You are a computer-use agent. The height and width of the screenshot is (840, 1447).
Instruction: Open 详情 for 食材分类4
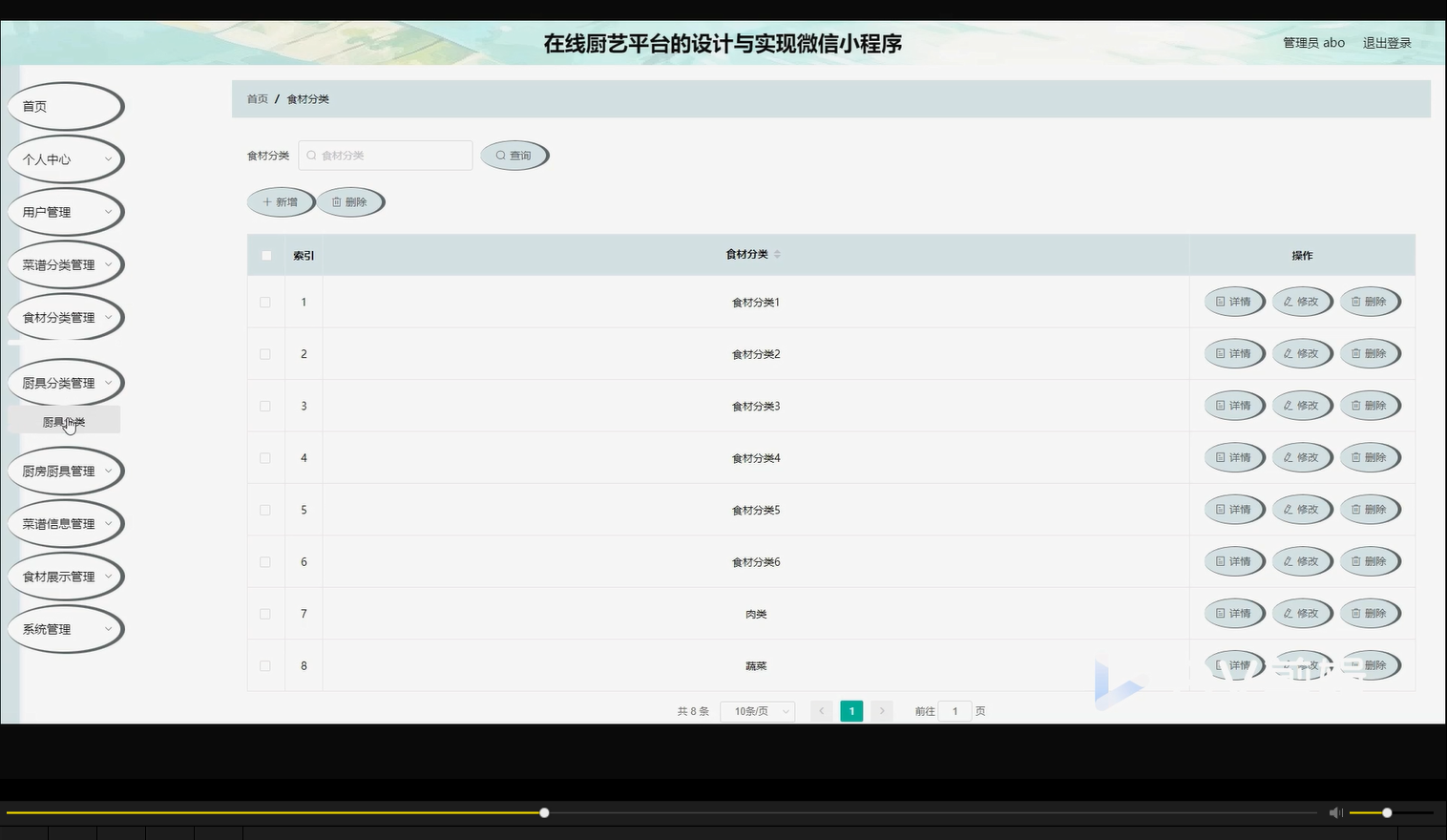point(1234,457)
